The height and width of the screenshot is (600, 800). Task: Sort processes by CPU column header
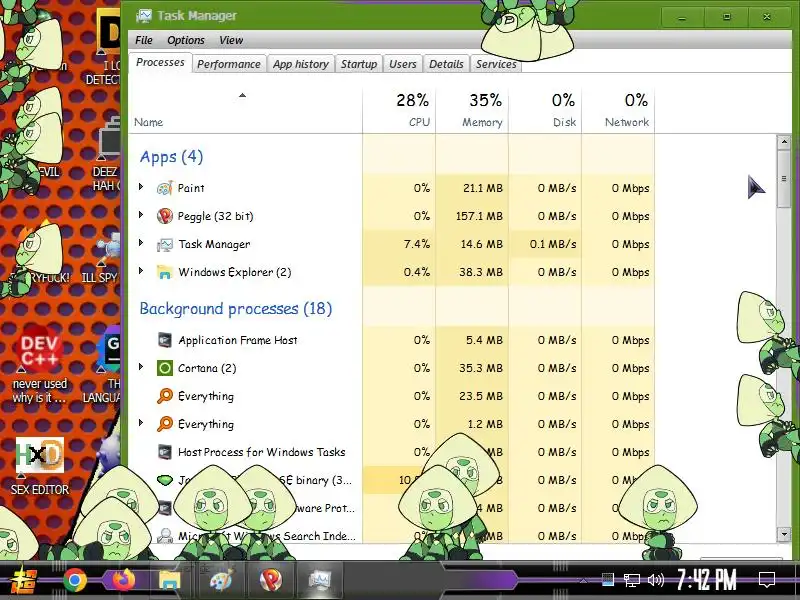point(399,111)
